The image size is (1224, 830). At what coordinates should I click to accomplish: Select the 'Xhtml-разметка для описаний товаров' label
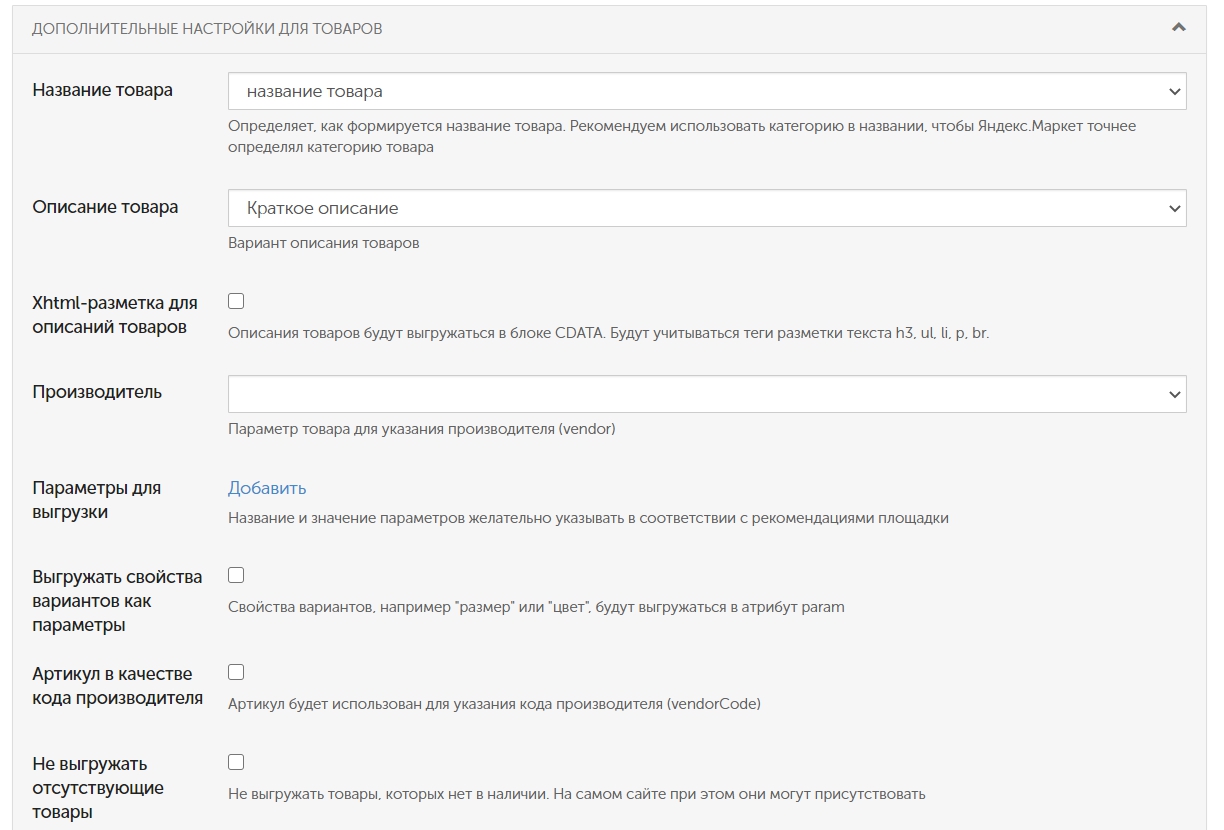pyautogui.click(x=114, y=314)
